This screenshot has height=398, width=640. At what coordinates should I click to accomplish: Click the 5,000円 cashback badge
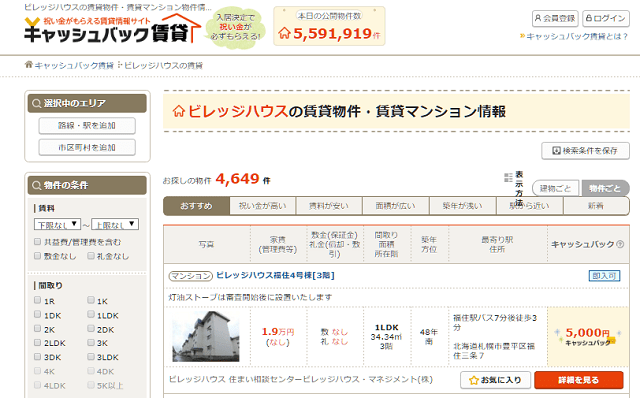tap(588, 337)
